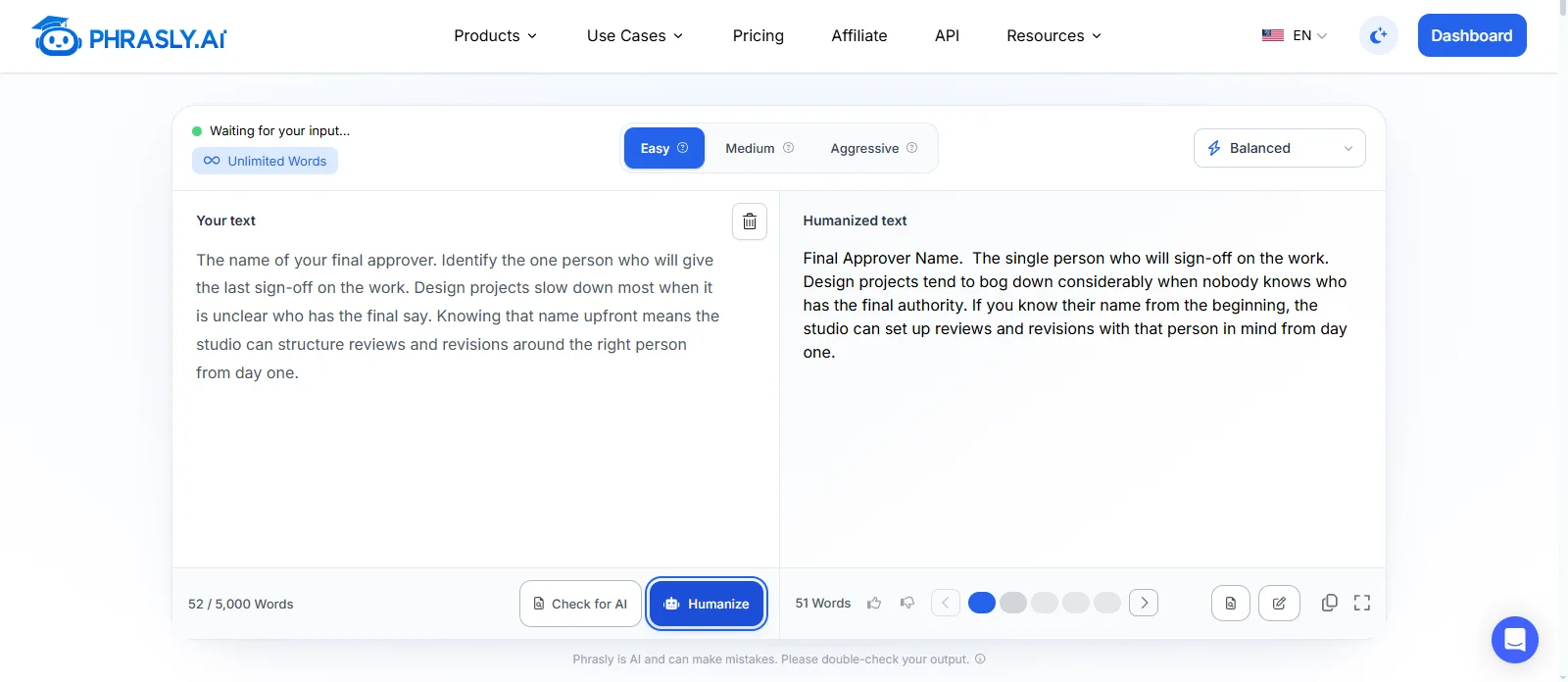Expand the Products menu
The height and width of the screenshot is (682, 1568).
tap(495, 35)
